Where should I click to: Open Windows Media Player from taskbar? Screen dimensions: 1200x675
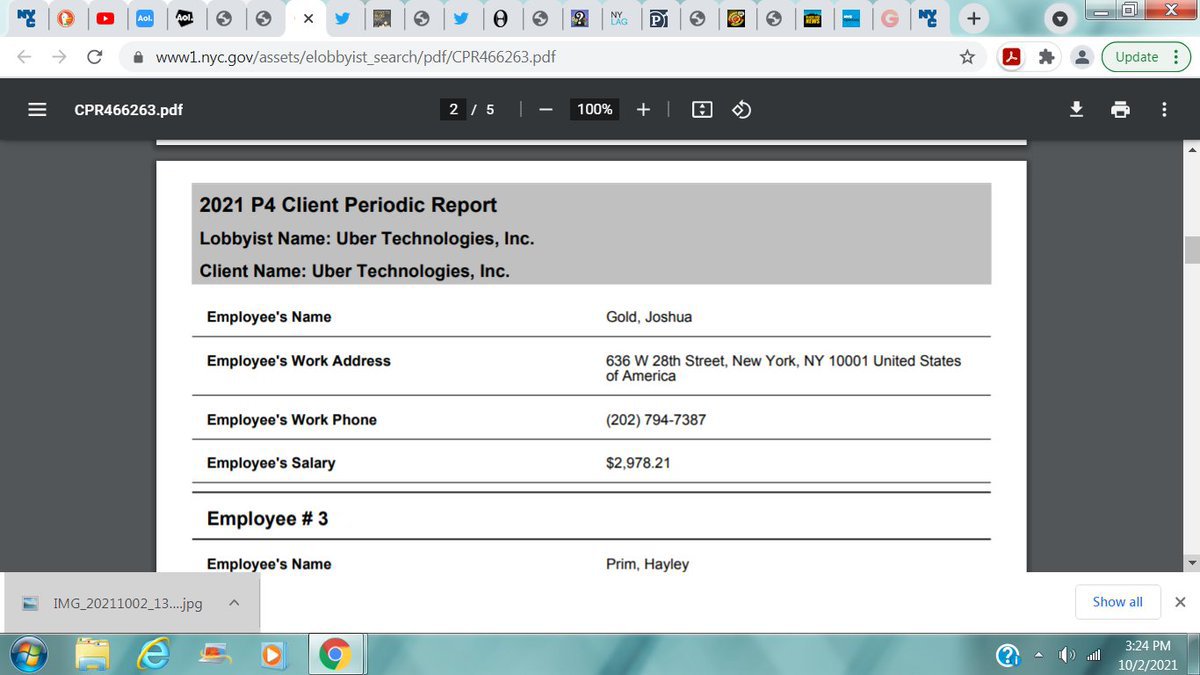[x=273, y=655]
